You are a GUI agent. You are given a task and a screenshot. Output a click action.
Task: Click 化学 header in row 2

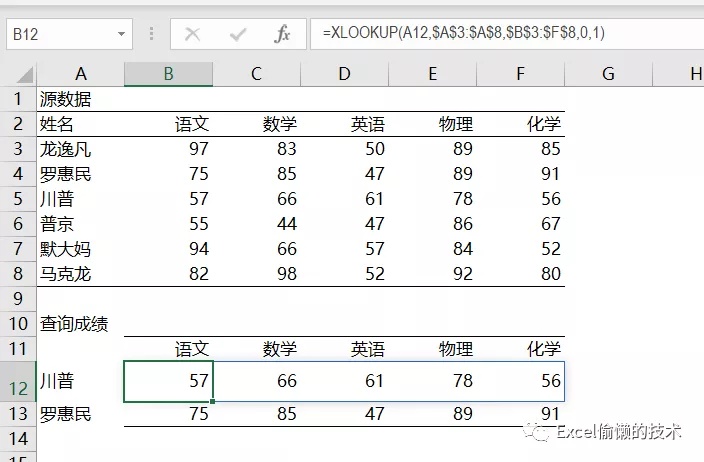[520, 123]
